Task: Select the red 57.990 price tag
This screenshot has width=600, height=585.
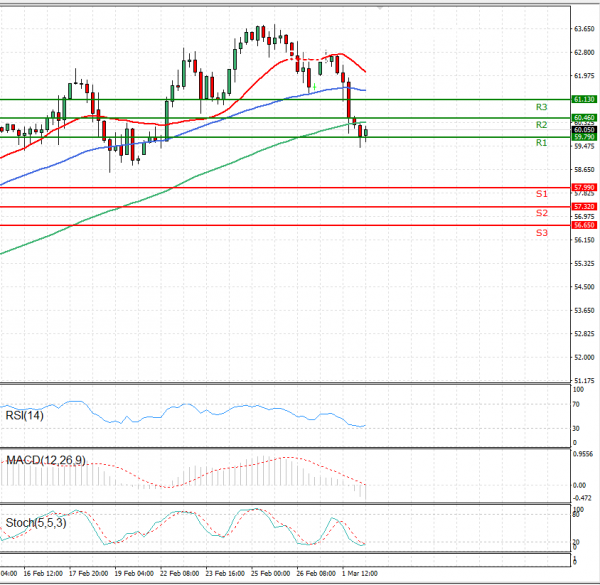Action: point(584,187)
